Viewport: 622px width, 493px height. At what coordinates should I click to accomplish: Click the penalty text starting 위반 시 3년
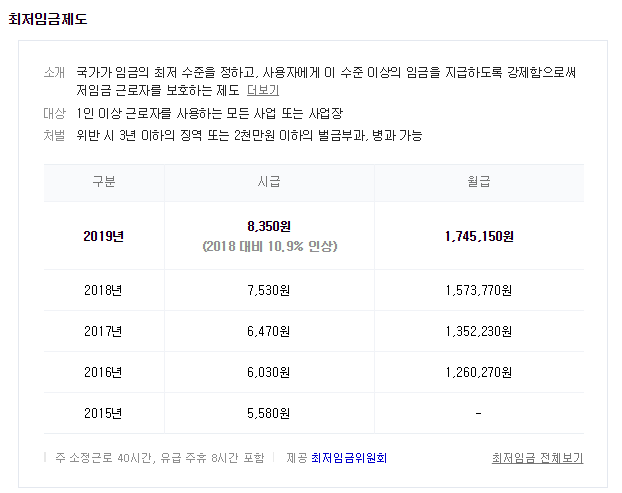[x=249, y=136]
